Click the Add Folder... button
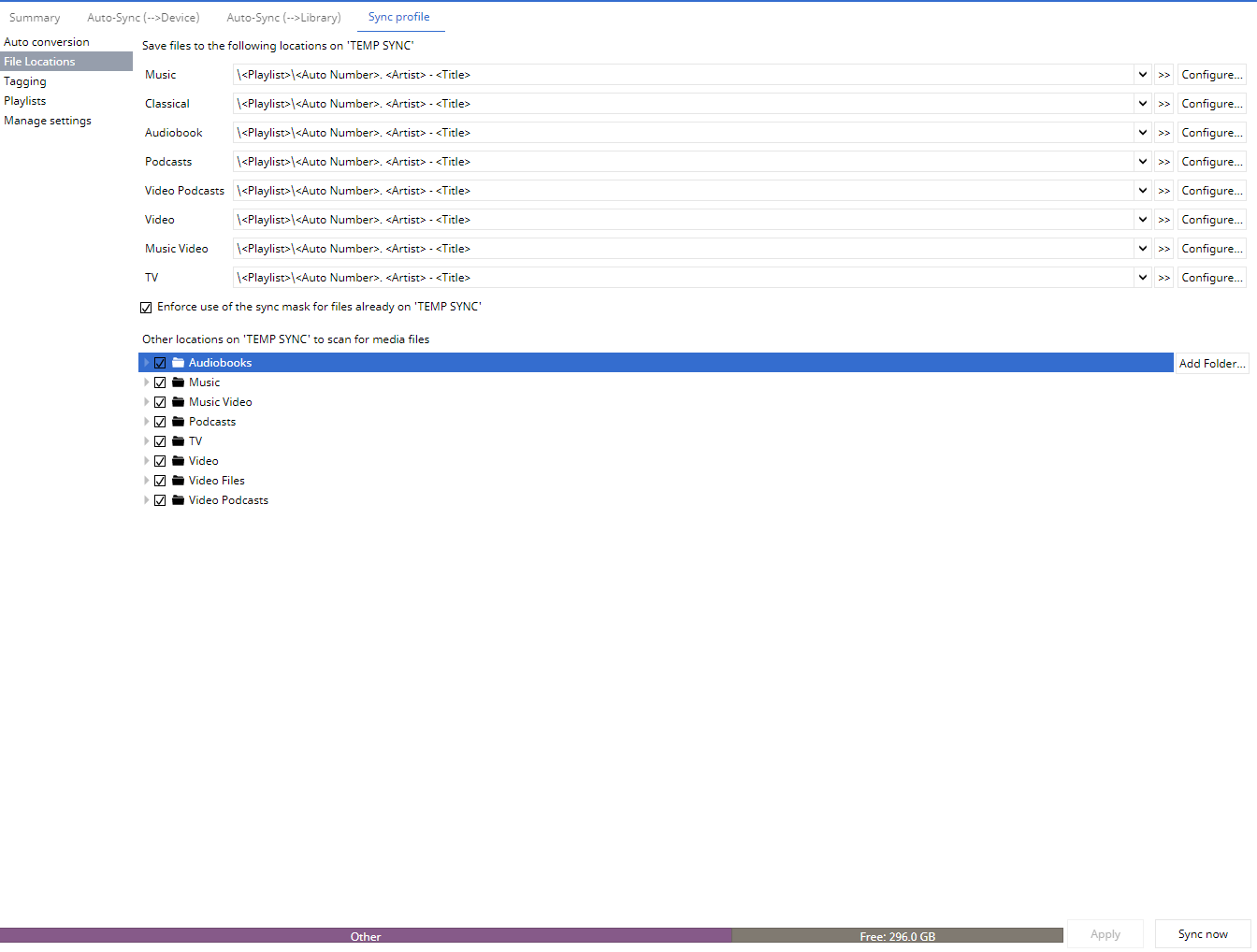 (1211, 364)
